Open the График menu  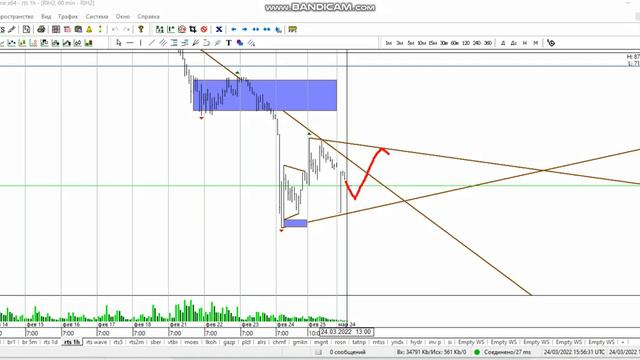coord(68,16)
